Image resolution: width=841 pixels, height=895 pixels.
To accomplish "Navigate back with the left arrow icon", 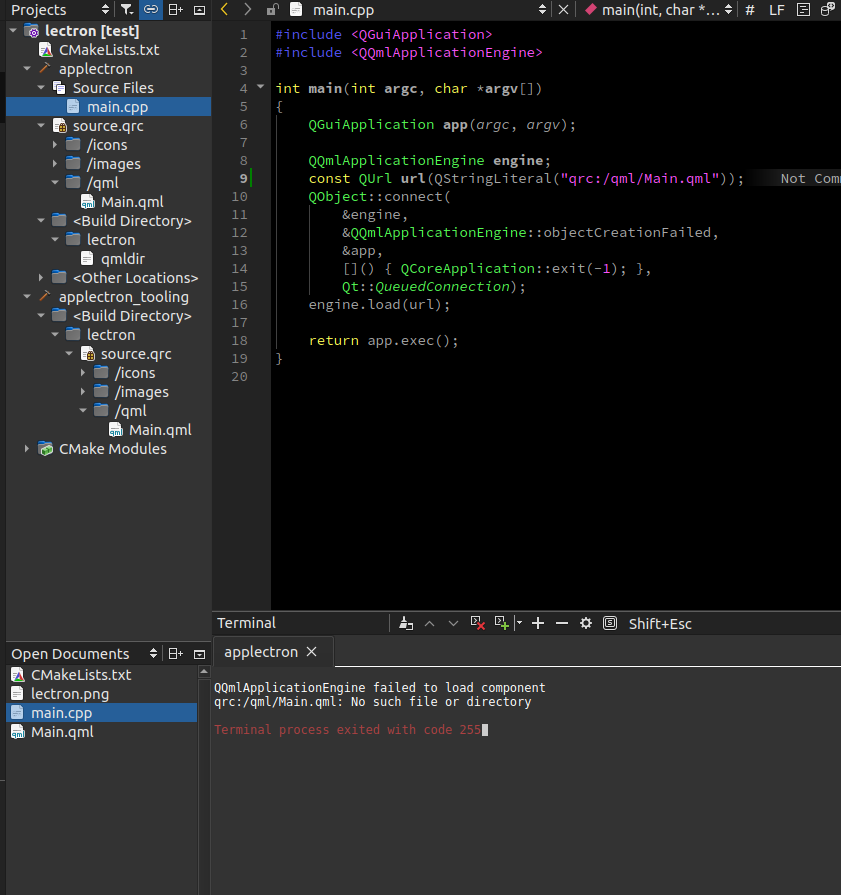I will pos(224,9).
